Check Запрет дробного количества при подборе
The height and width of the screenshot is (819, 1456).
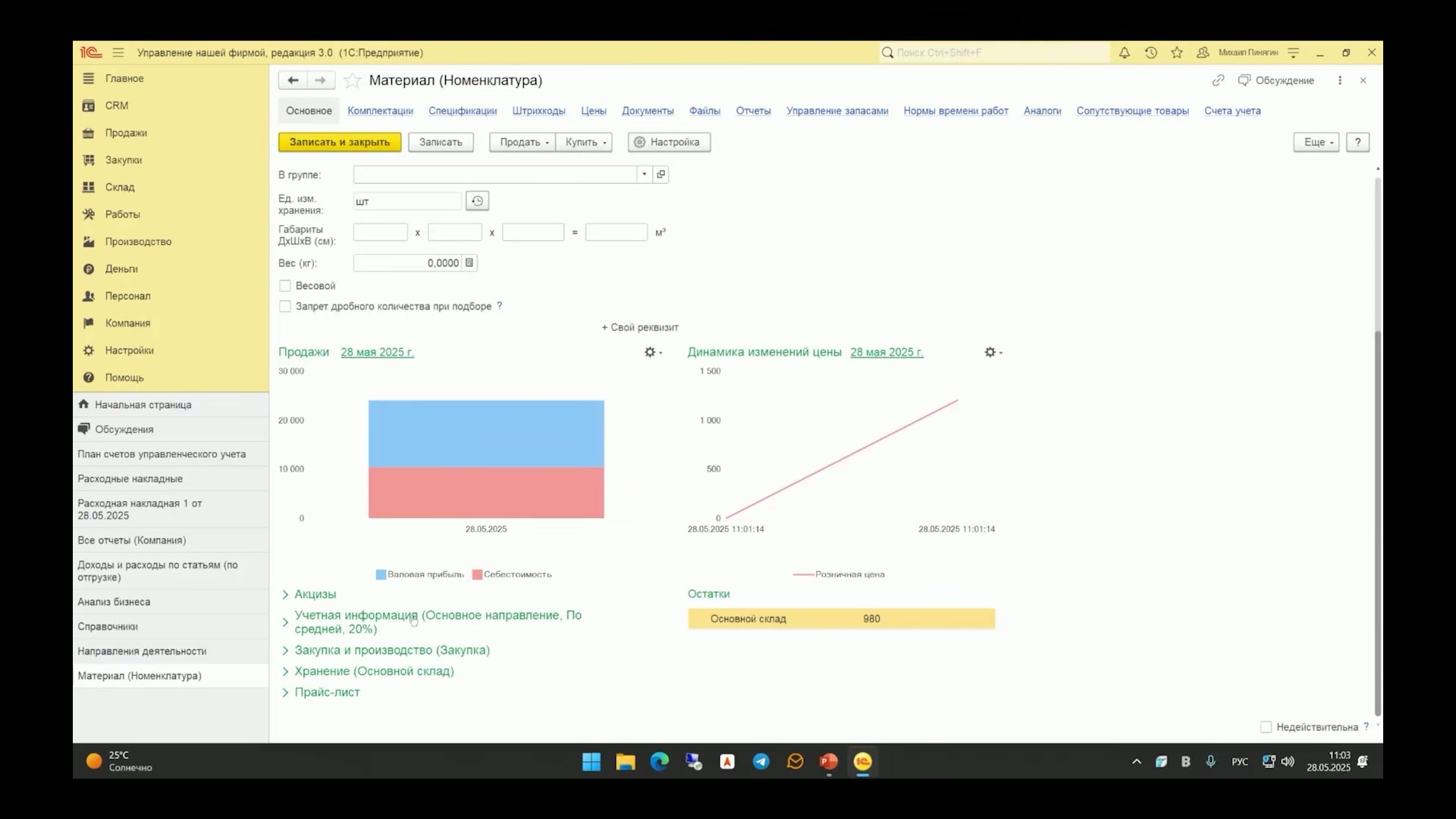285,306
